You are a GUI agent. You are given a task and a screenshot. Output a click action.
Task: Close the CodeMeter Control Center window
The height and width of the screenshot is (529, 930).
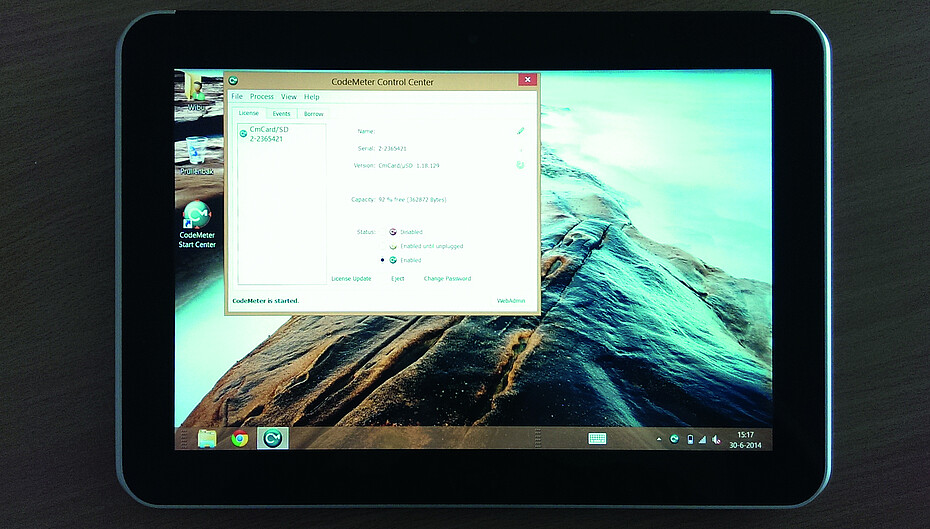[x=527, y=79]
